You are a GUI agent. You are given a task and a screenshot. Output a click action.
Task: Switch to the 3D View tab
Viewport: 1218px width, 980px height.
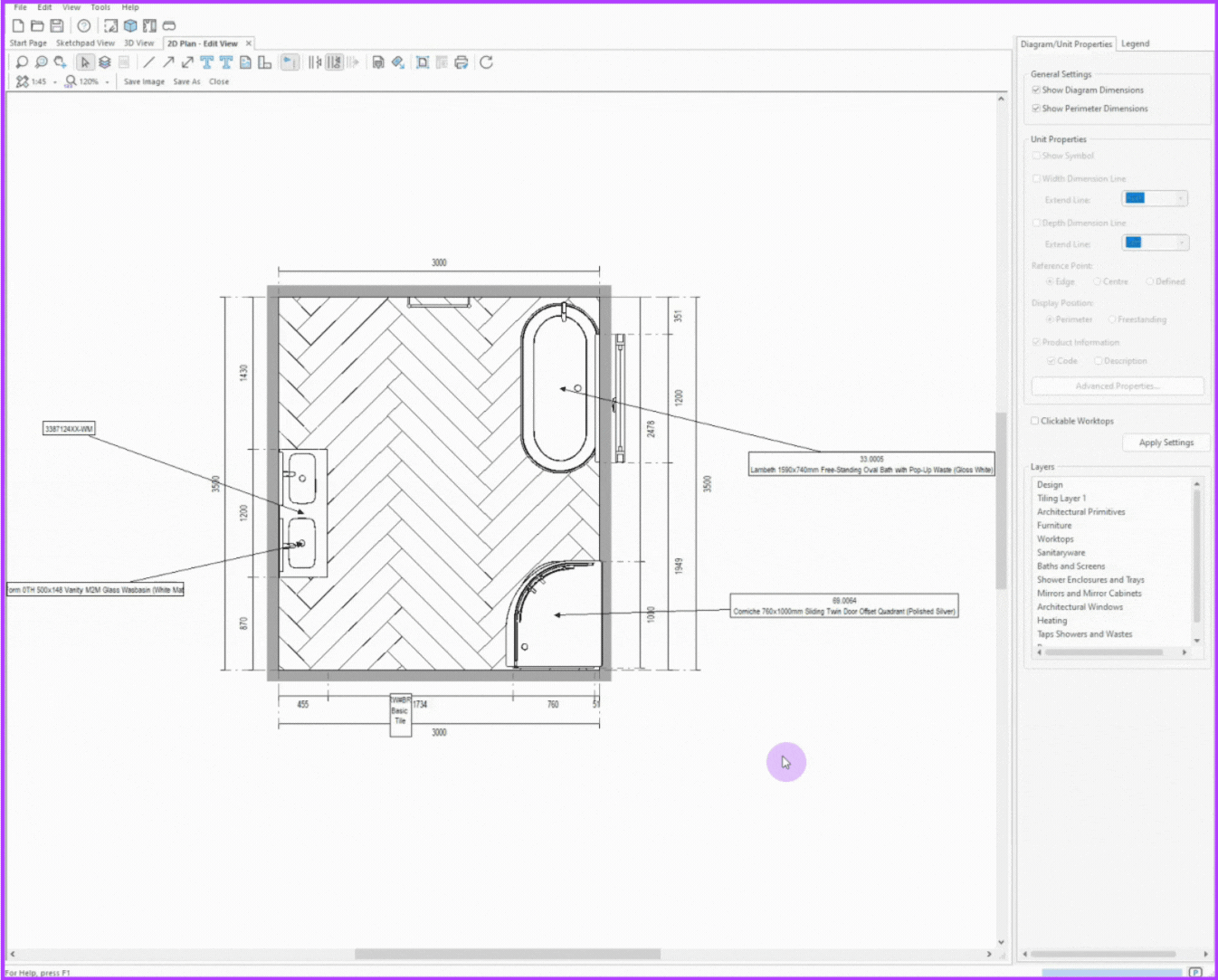(139, 43)
